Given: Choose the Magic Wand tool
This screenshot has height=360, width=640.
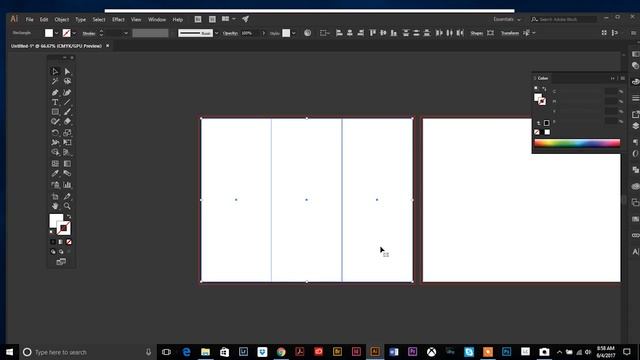Looking at the screenshot, I should pos(55,81).
